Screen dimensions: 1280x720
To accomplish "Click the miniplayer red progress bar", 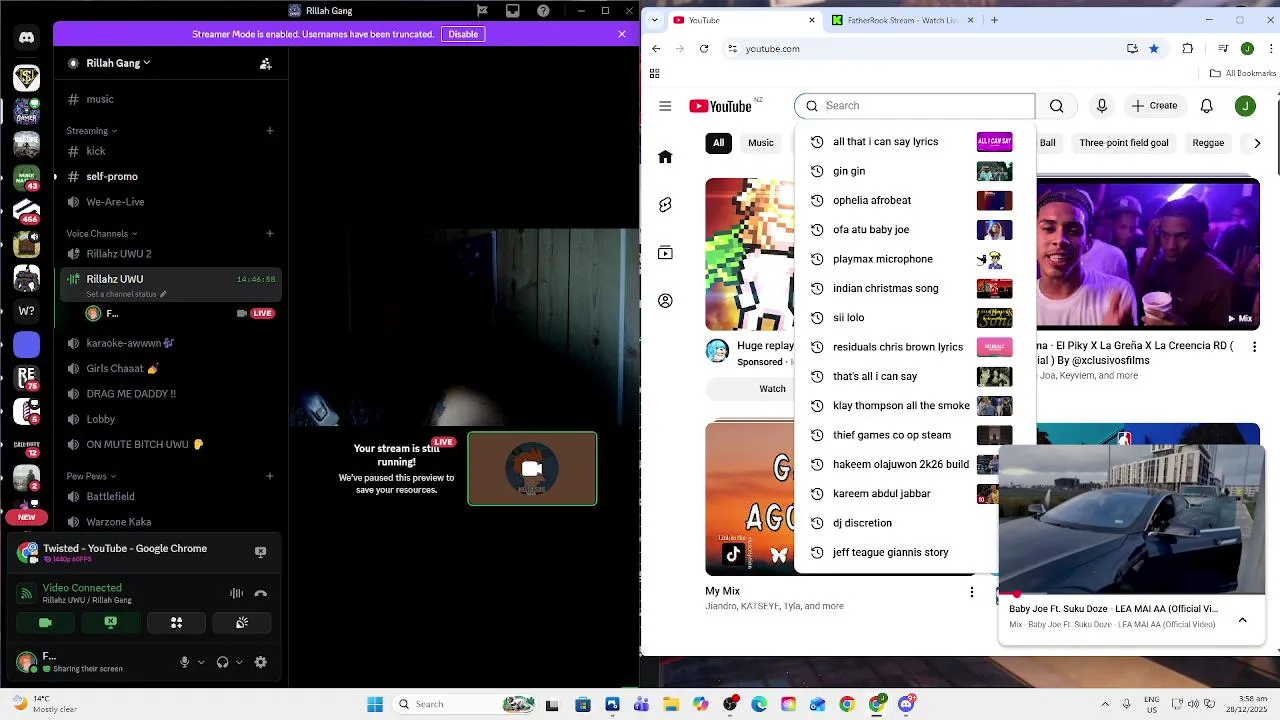I will click(1132, 594).
